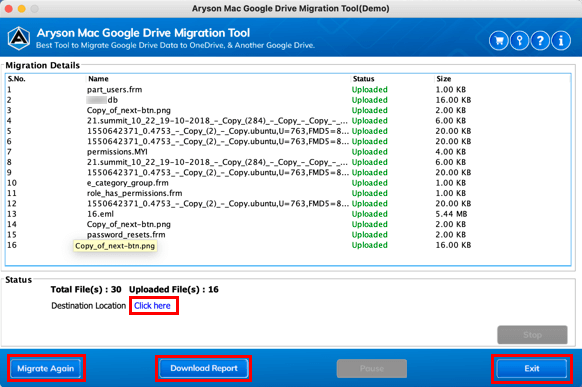
Task: Click the greyed-out Stop button
Action: 532,335
